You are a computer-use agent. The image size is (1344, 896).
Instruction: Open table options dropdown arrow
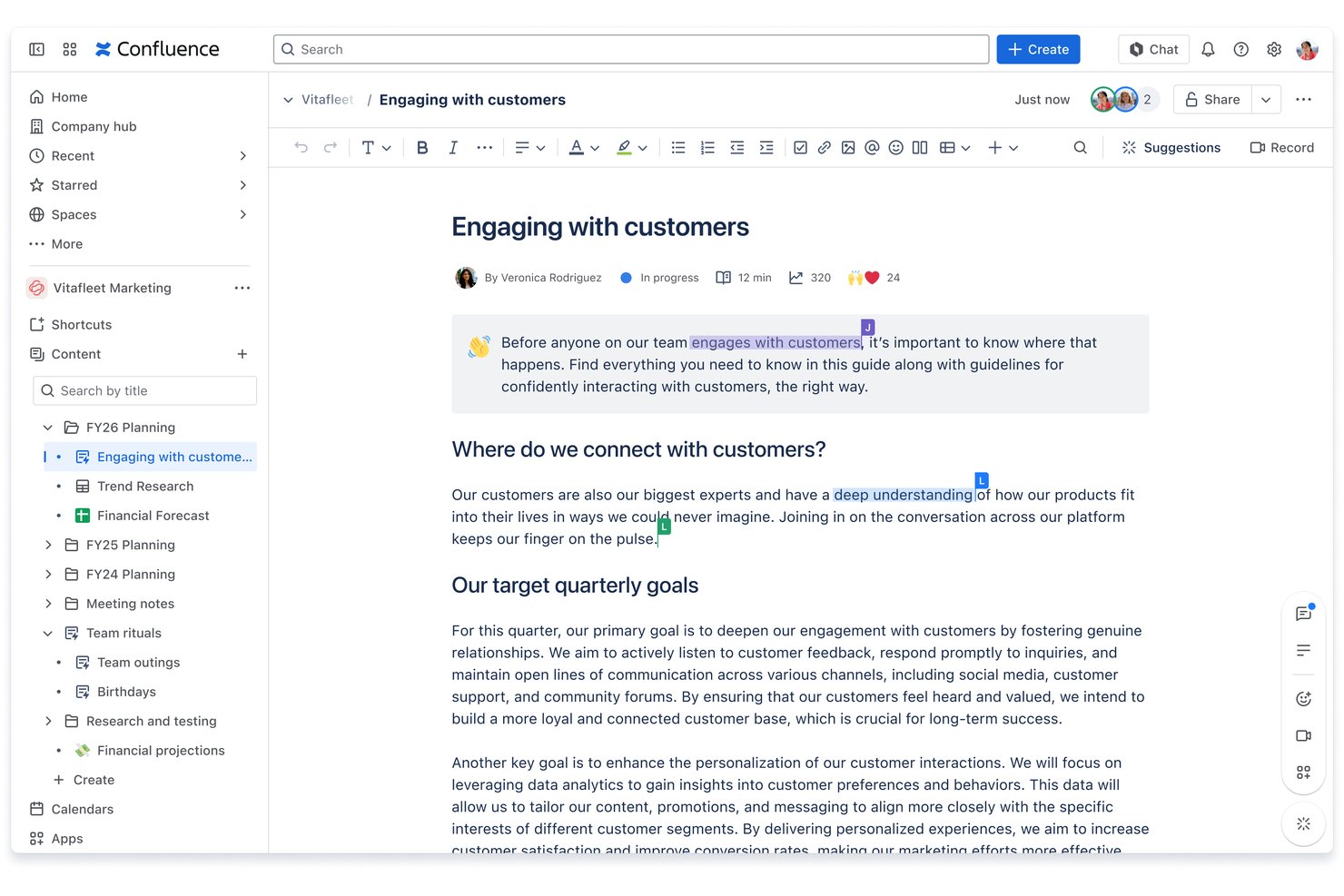(966, 148)
